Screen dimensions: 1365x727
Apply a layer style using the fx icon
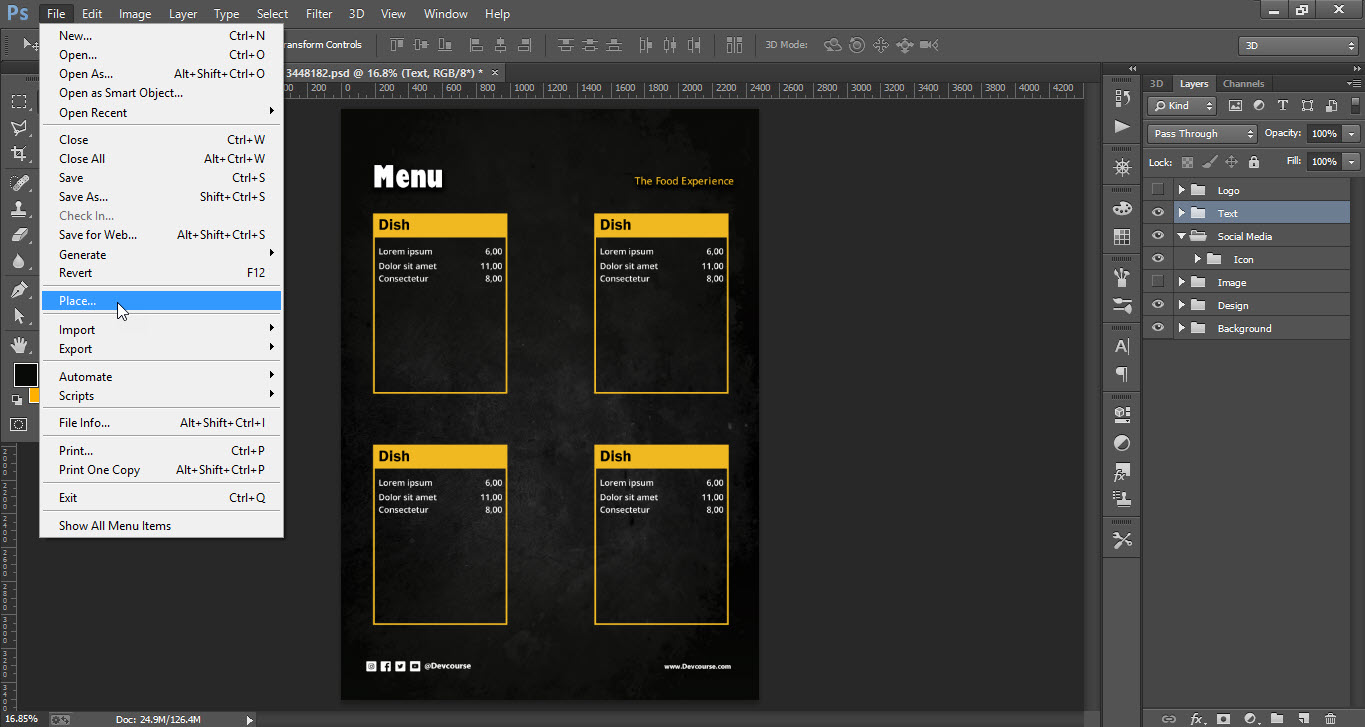pos(1197,718)
